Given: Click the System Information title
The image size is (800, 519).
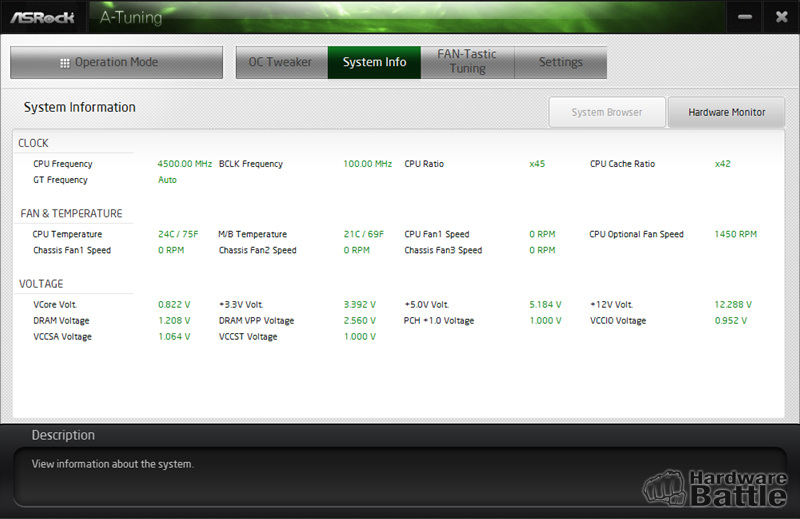Looking at the screenshot, I should (80, 107).
